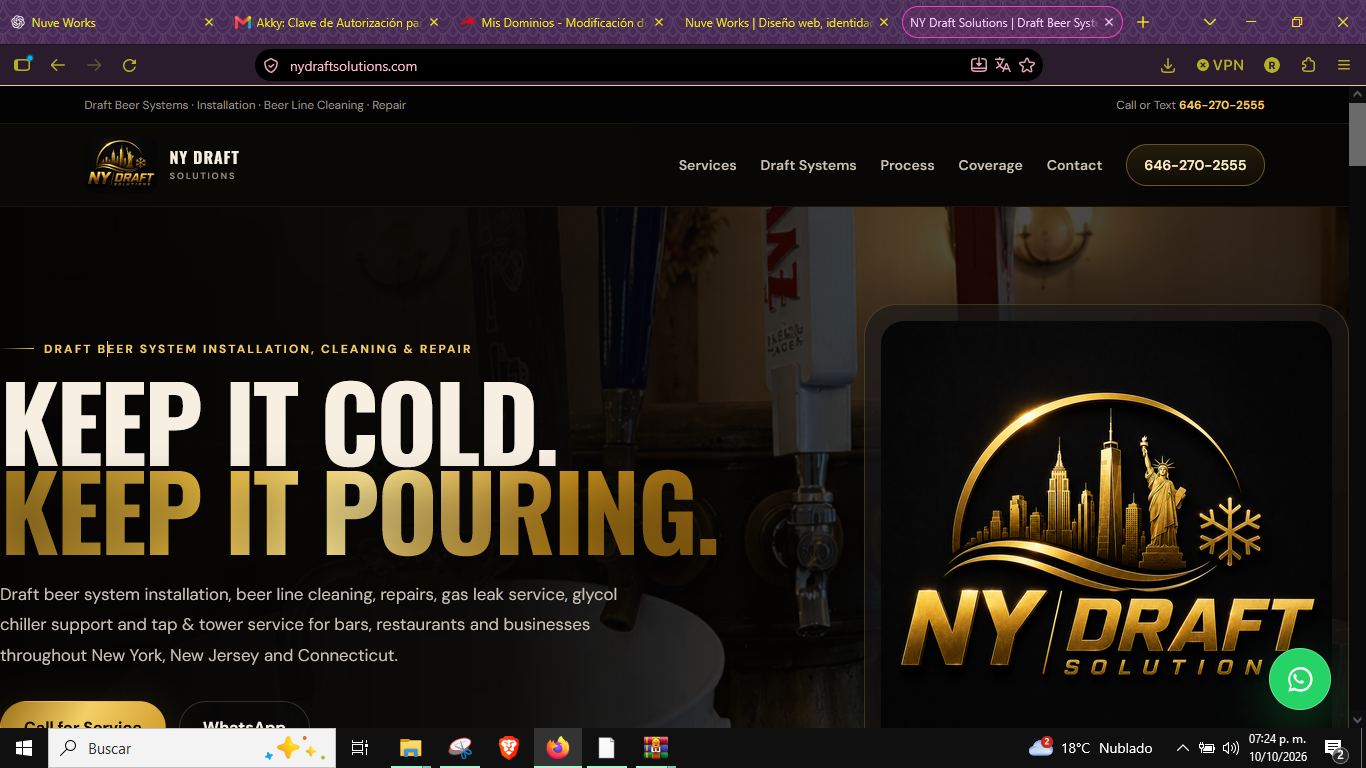Screen dimensions: 1366x768
Task: Click the Windows Start button
Action: (24, 748)
